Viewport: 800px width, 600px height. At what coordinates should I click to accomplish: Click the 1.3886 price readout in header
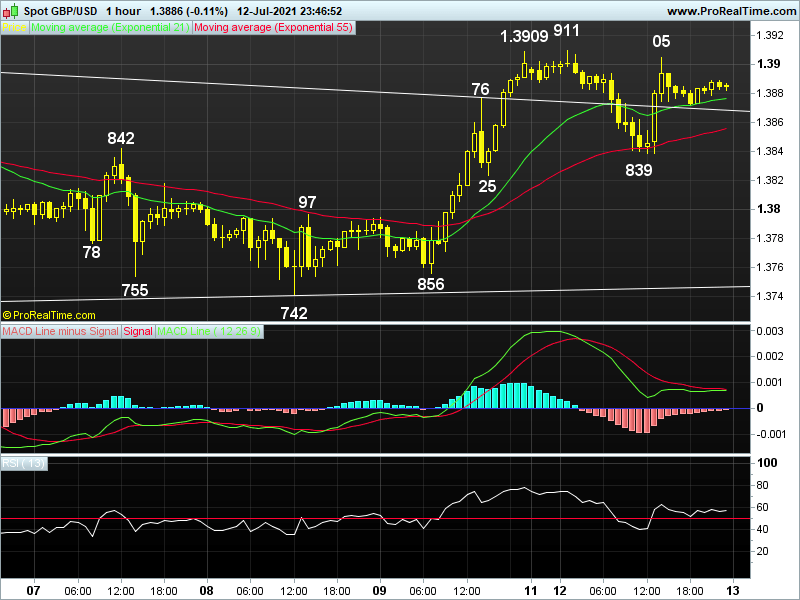(x=165, y=9)
